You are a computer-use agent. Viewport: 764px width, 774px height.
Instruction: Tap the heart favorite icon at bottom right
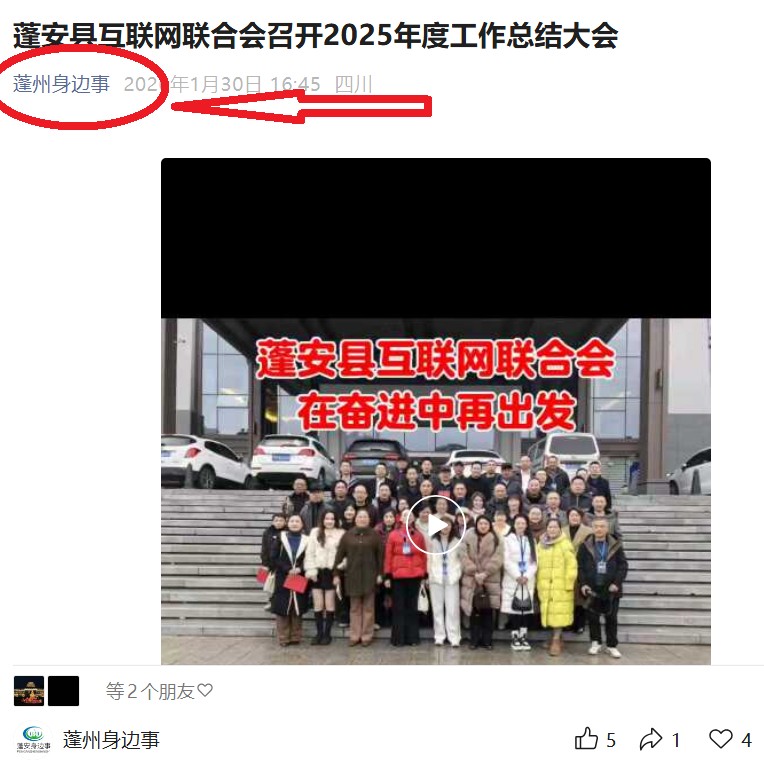pos(721,739)
